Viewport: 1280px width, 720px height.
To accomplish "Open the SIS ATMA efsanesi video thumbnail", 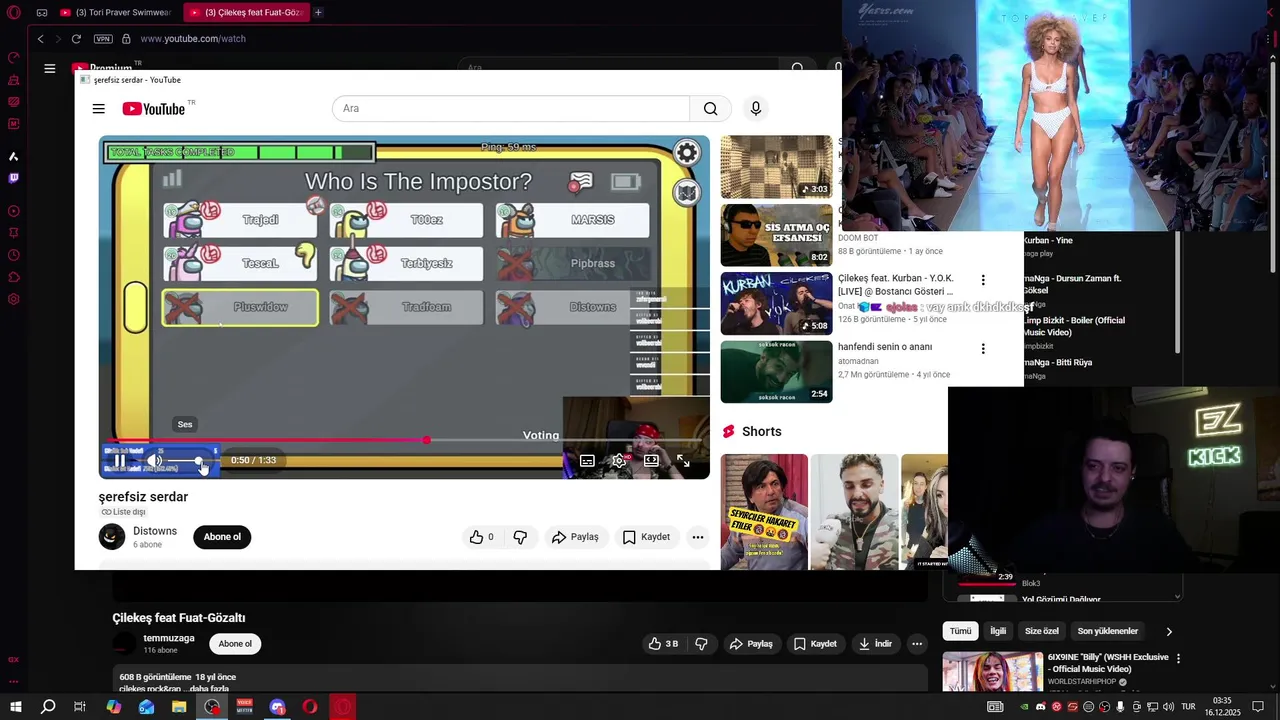I will tap(776, 236).
